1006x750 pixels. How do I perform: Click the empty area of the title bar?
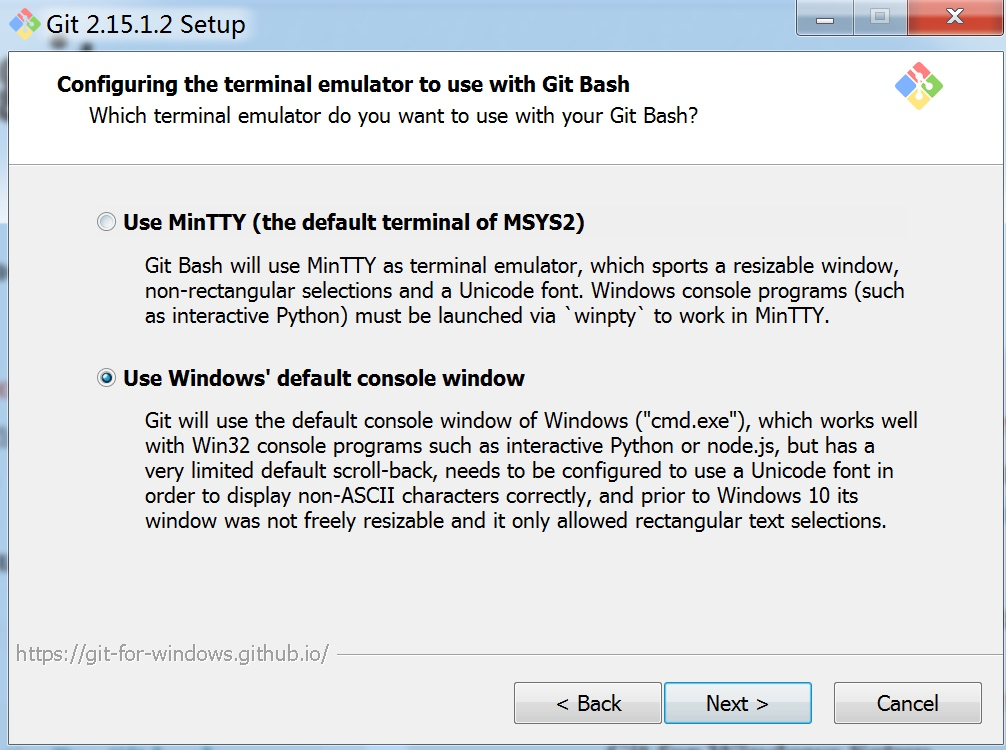[520, 23]
